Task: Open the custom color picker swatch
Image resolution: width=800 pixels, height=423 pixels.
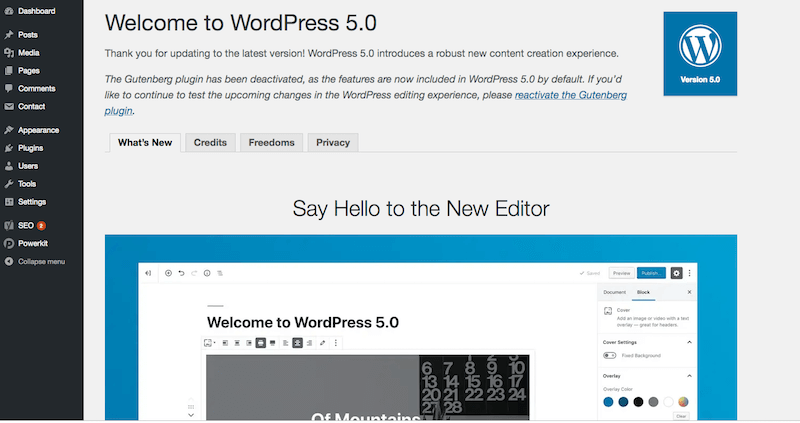Action: coord(683,402)
